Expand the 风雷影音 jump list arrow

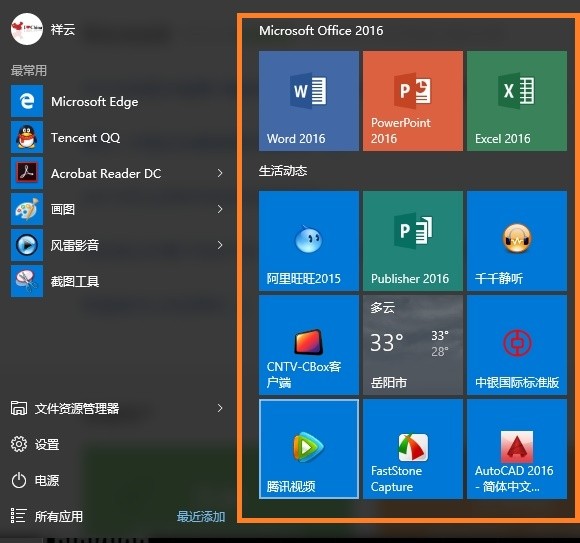[220, 245]
